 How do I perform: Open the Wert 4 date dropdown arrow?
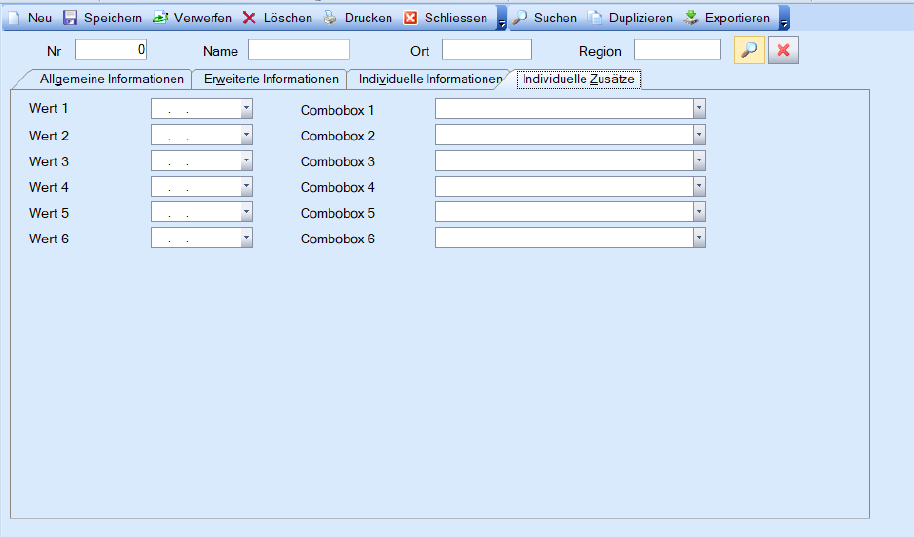(x=247, y=187)
